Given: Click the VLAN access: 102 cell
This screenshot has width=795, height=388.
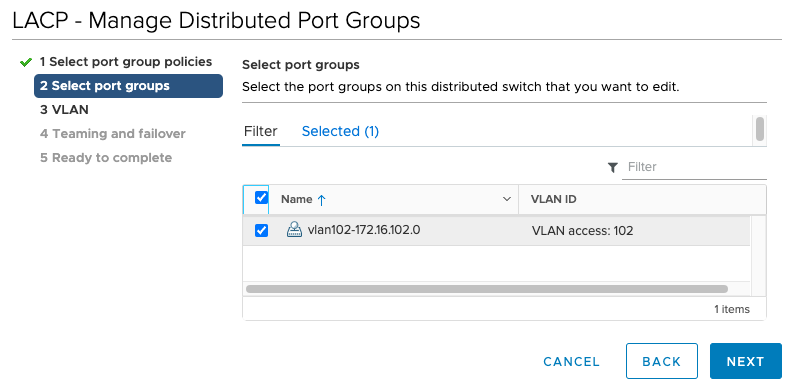Looking at the screenshot, I should tap(583, 231).
